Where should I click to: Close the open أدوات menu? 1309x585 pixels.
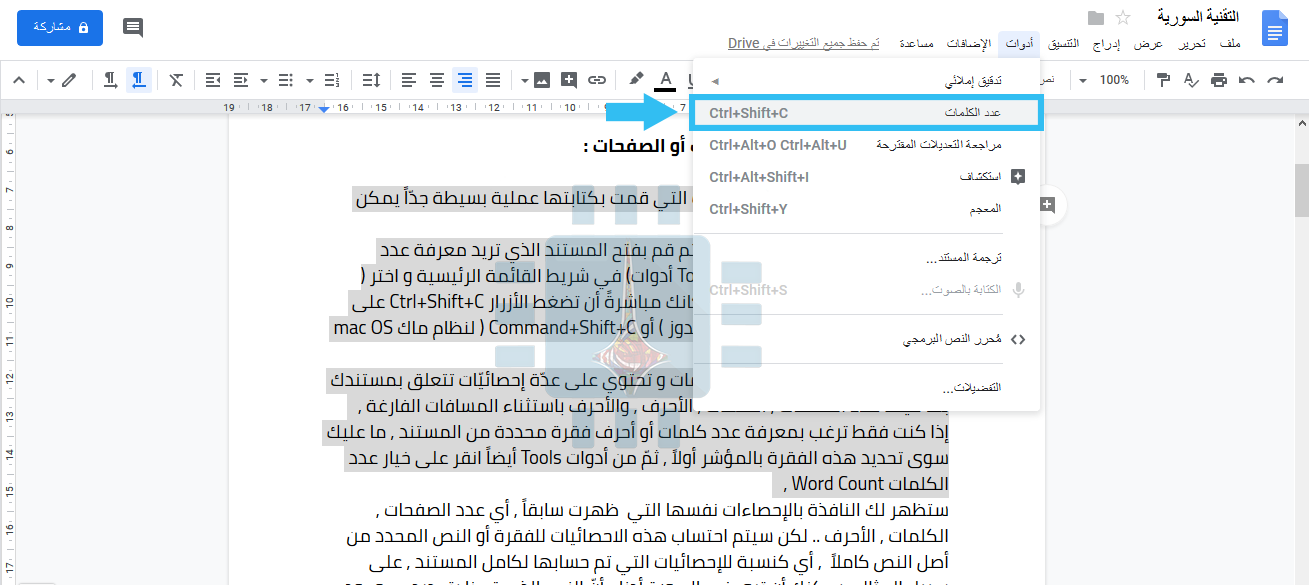point(1019,44)
